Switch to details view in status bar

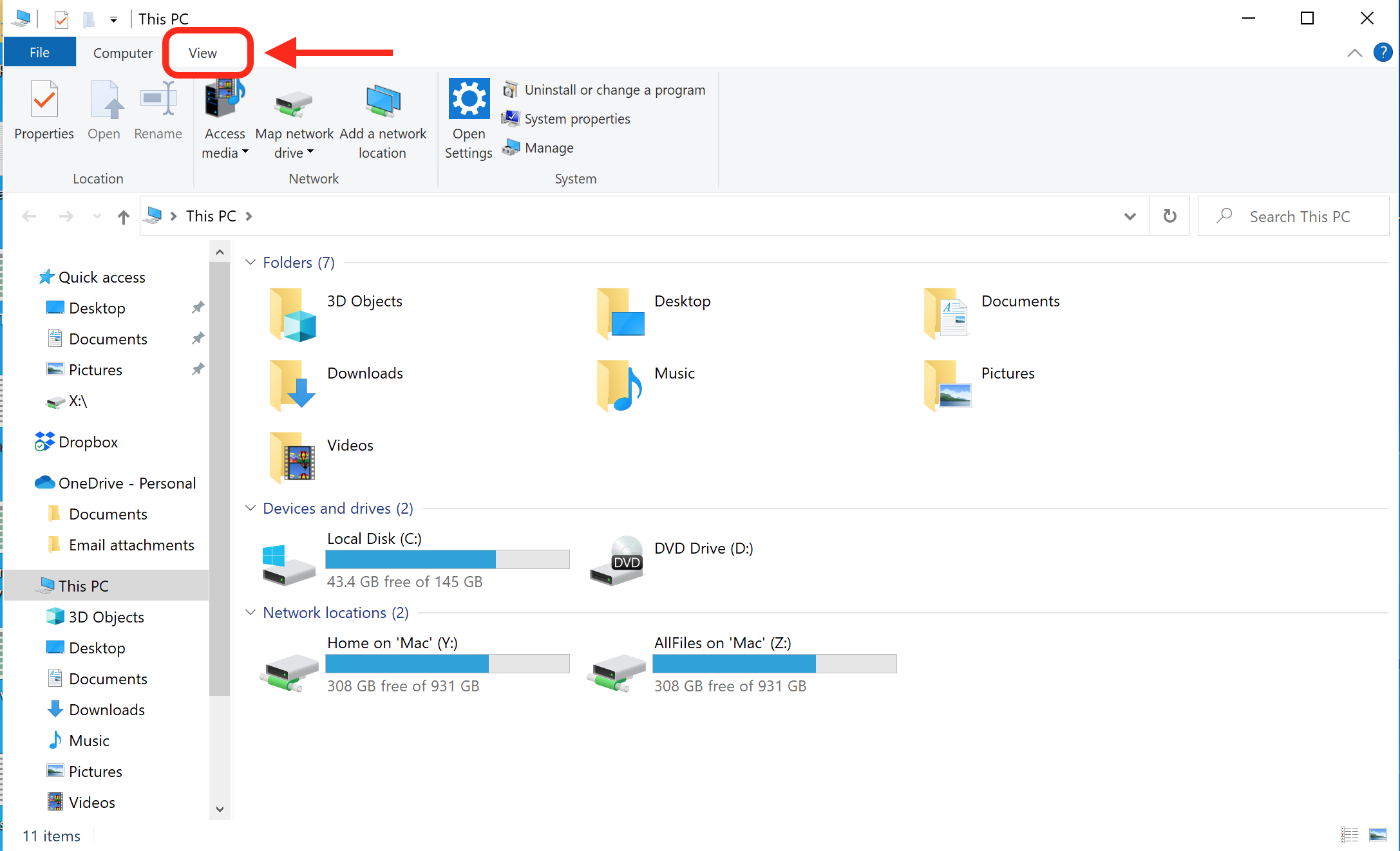click(x=1349, y=834)
